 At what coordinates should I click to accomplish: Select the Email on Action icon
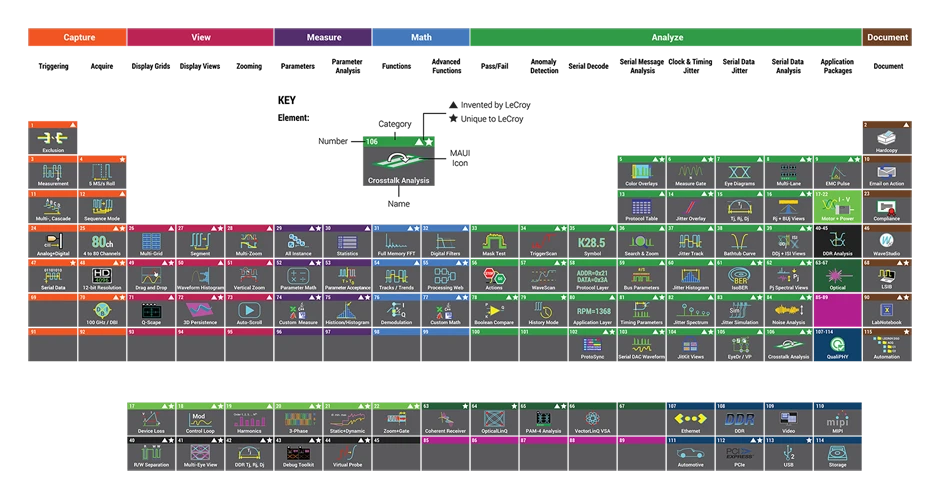(886, 173)
